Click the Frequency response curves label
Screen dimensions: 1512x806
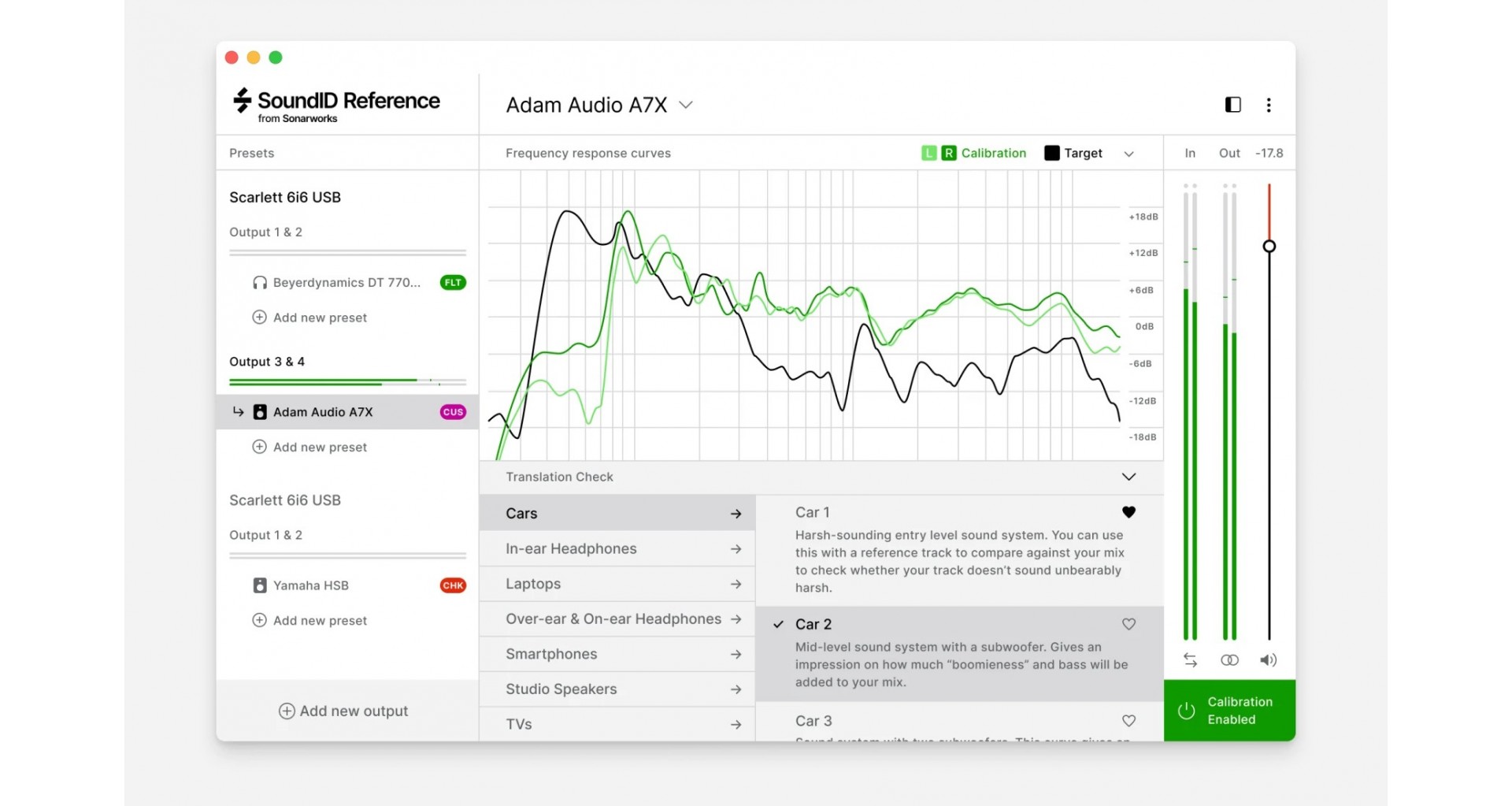tap(588, 153)
